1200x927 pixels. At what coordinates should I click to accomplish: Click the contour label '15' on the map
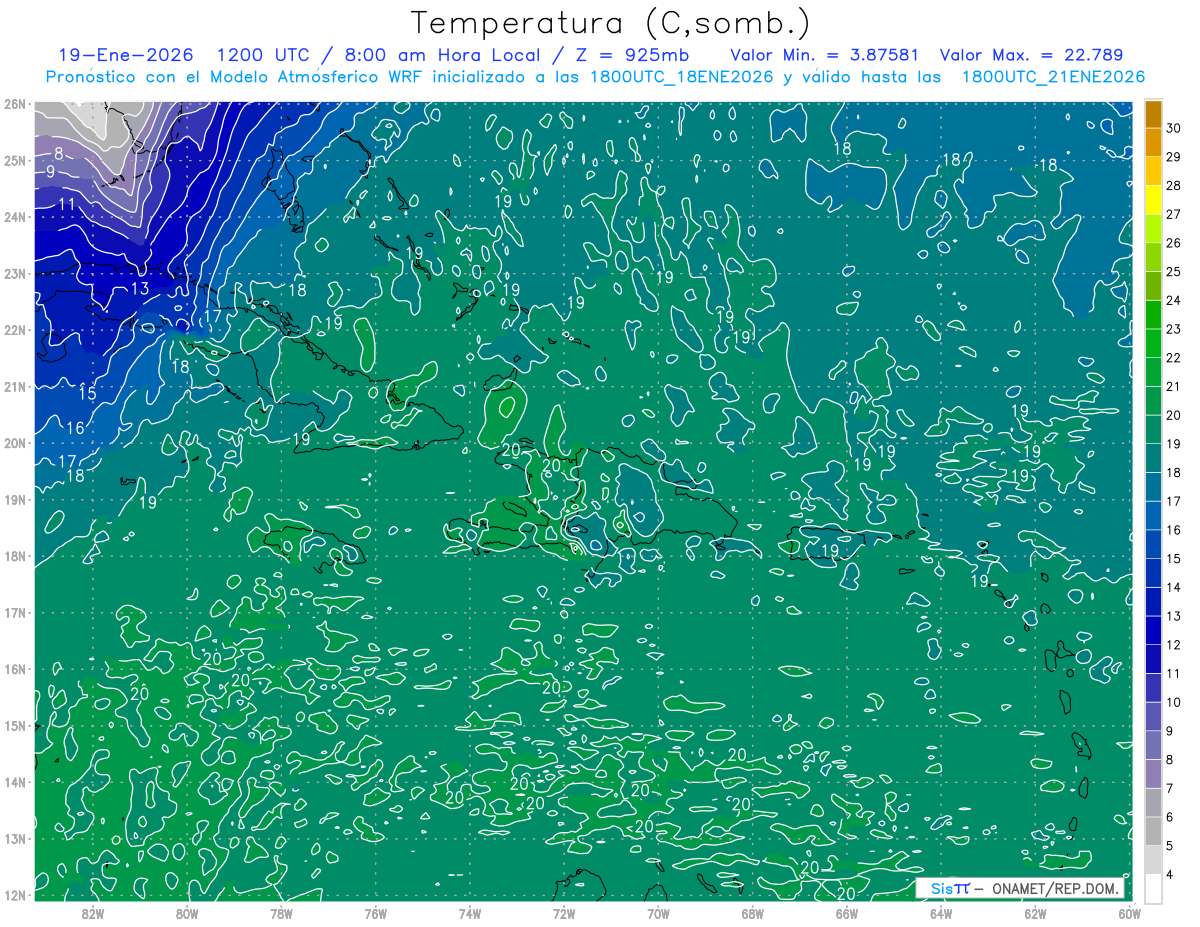88,394
